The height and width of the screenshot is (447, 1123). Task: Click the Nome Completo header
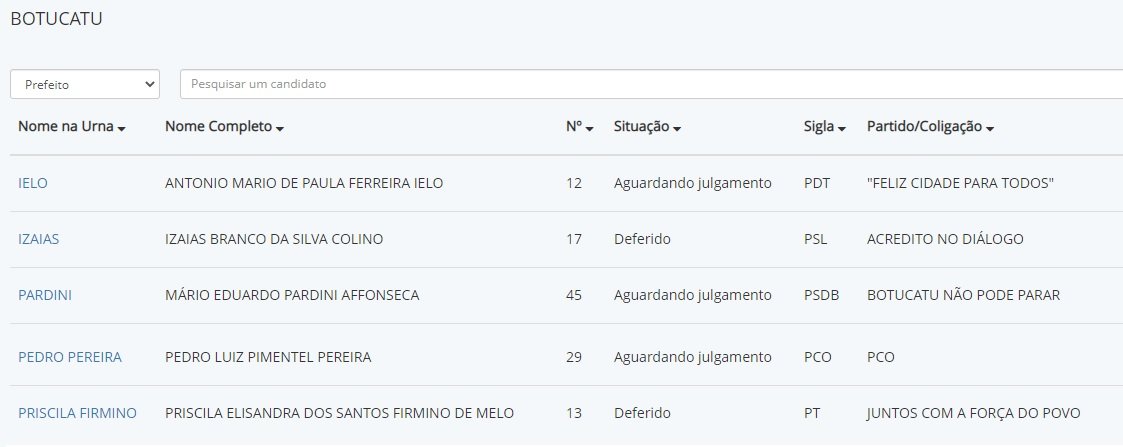[x=218, y=128]
